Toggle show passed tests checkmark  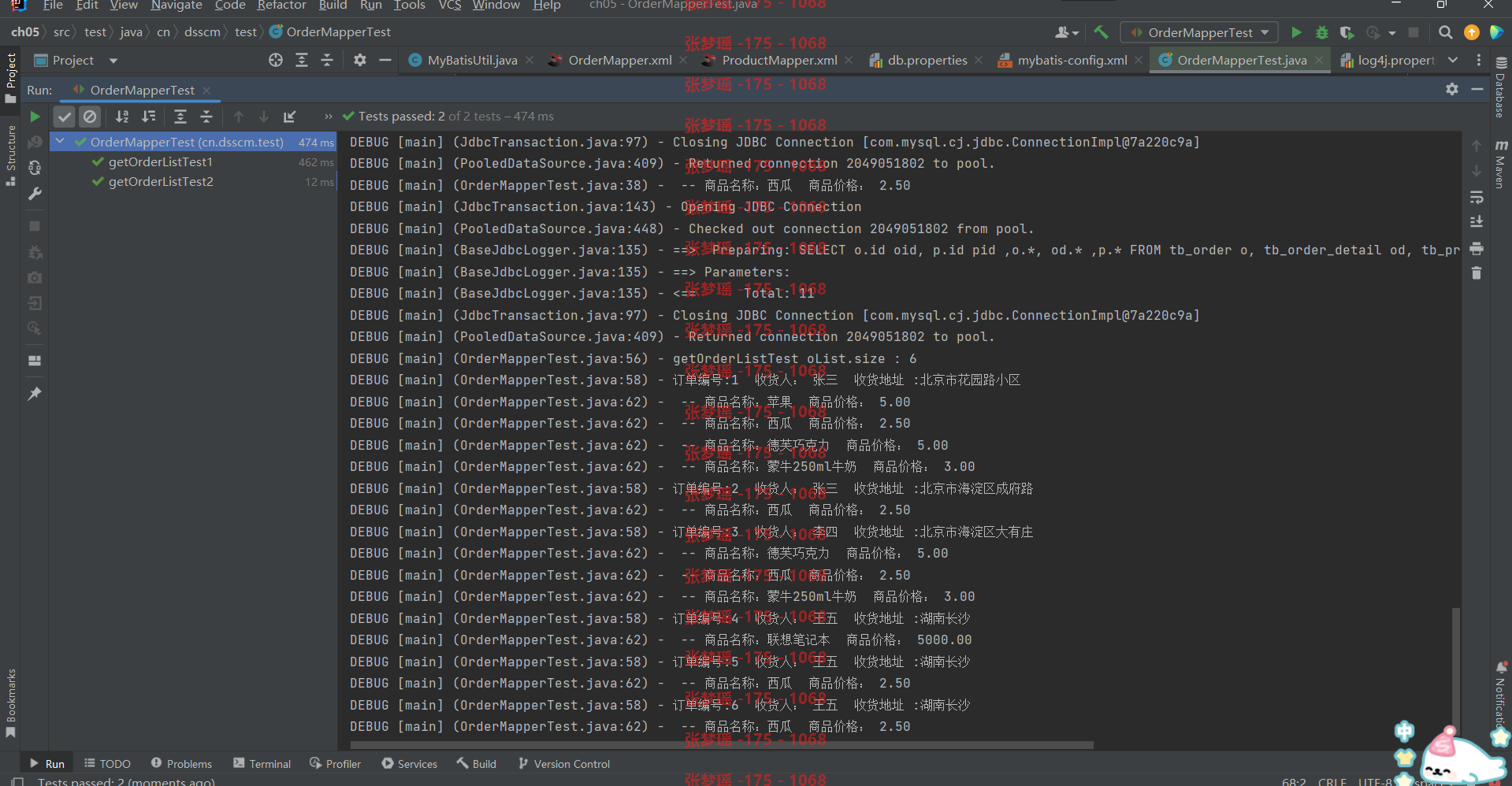coord(65,117)
